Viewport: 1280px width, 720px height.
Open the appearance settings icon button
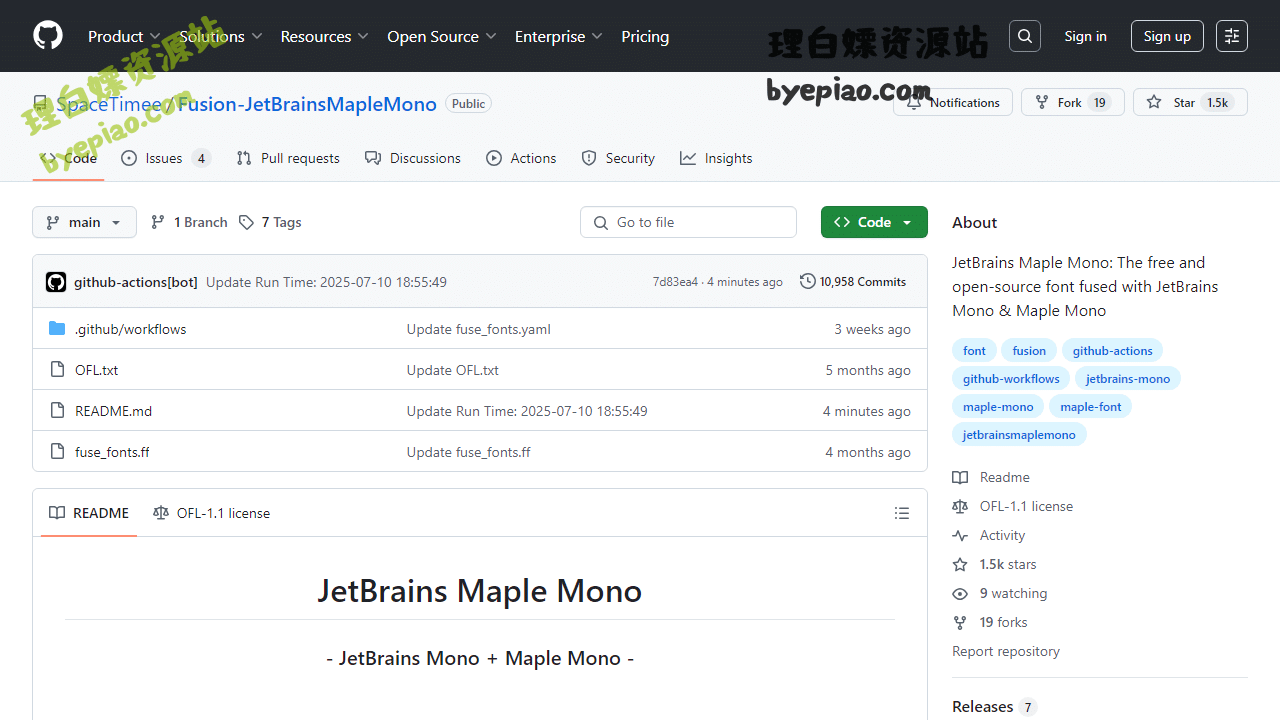[1232, 36]
